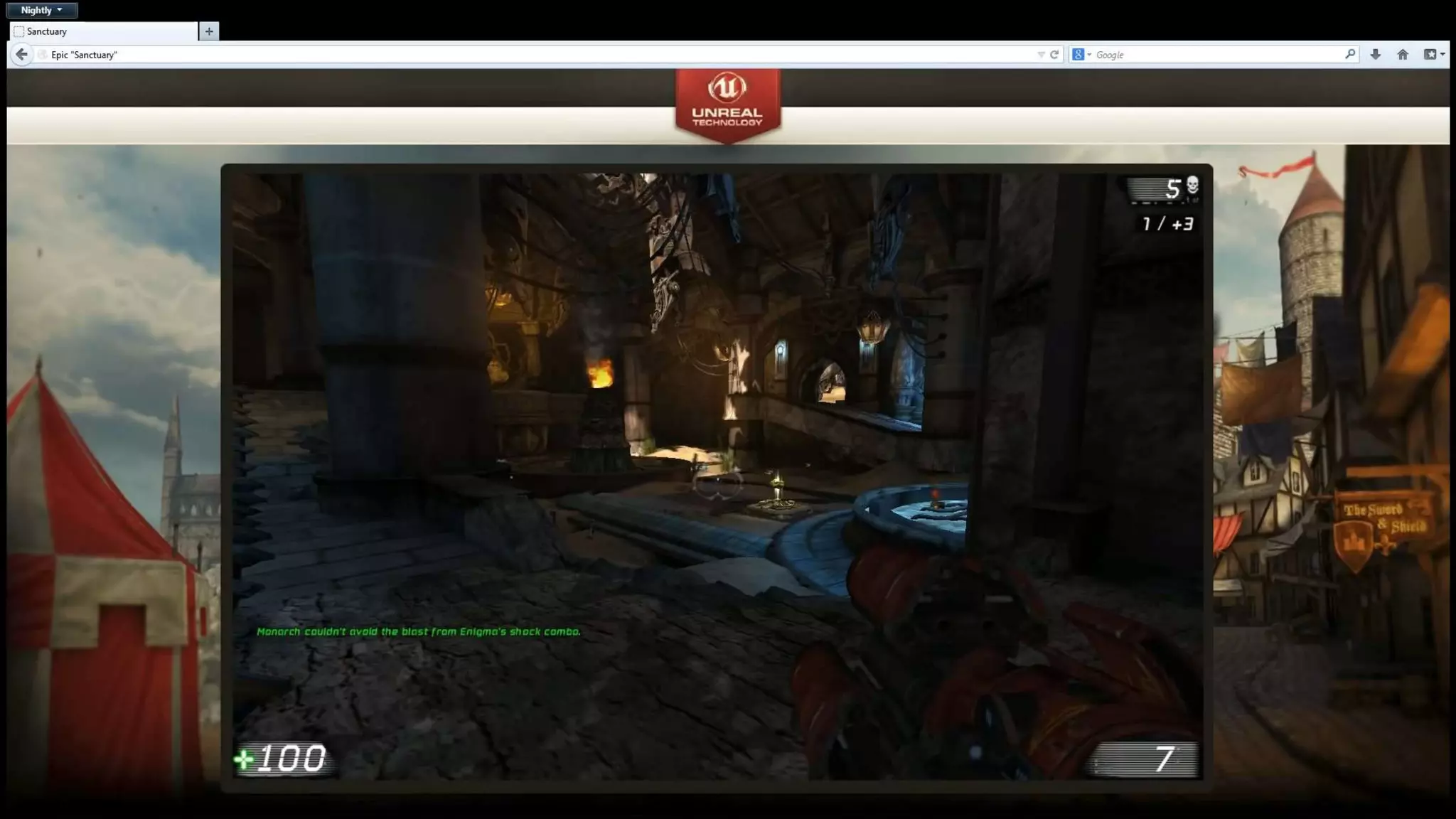Open the Downloads arrow button

click(x=1376, y=55)
